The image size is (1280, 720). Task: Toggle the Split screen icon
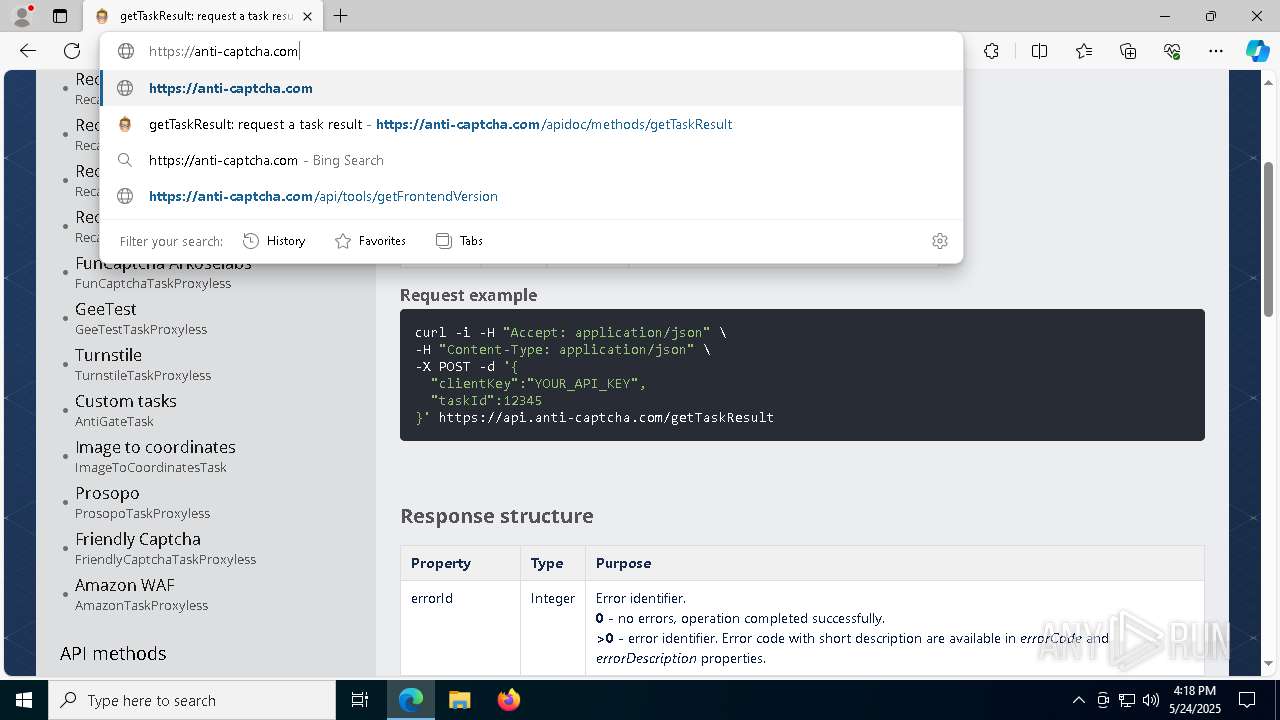point(1039,51)
